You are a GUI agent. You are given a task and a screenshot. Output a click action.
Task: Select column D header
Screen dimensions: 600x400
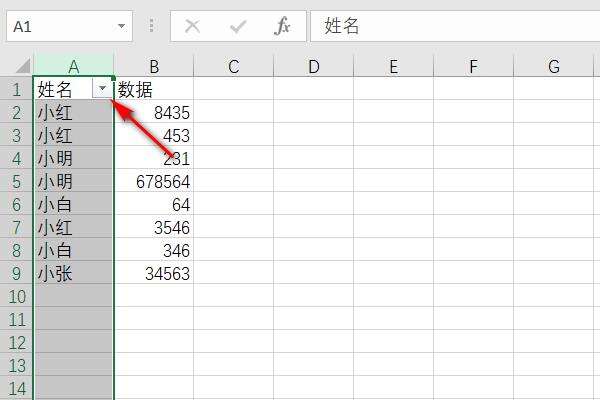click(314, 66)
